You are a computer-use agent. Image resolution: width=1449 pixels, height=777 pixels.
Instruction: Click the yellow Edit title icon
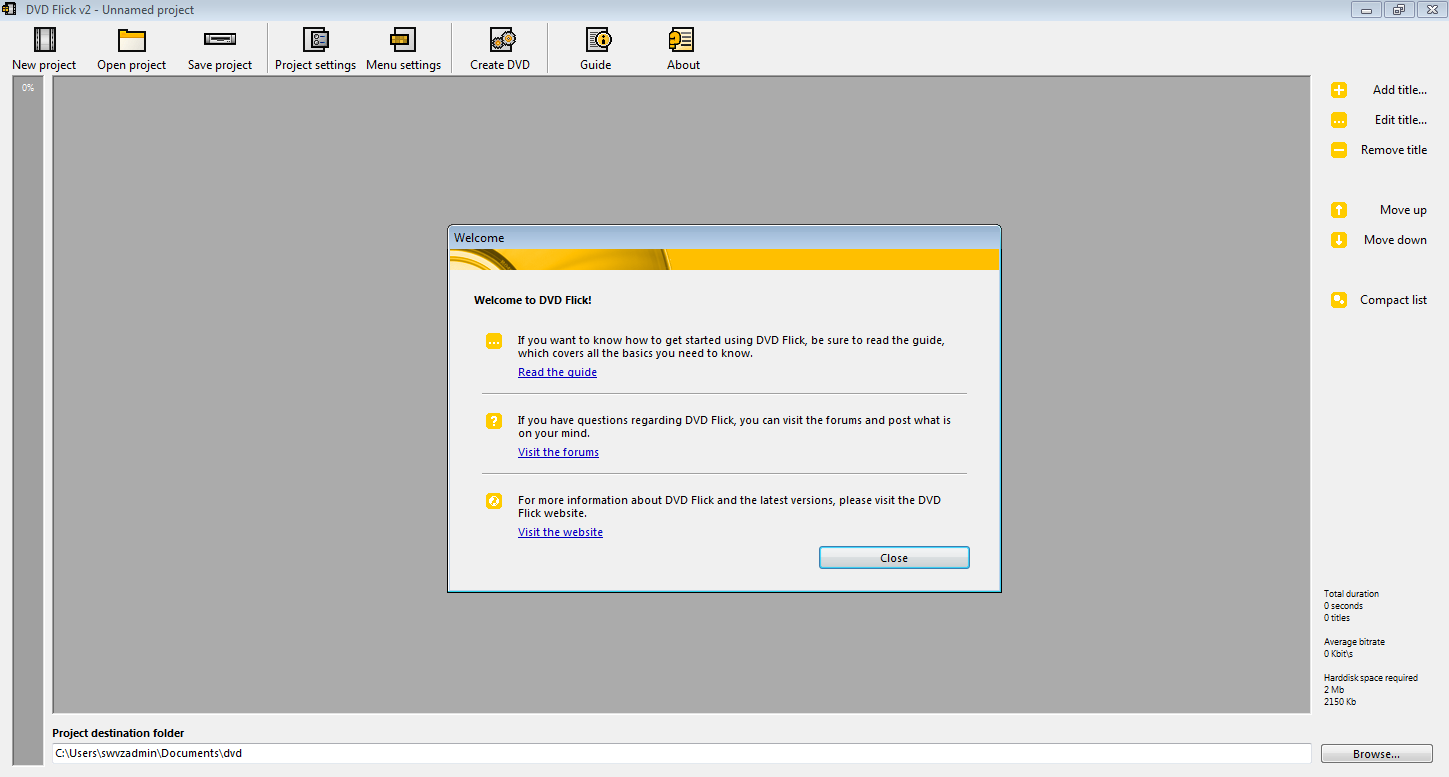point(1339,120)
